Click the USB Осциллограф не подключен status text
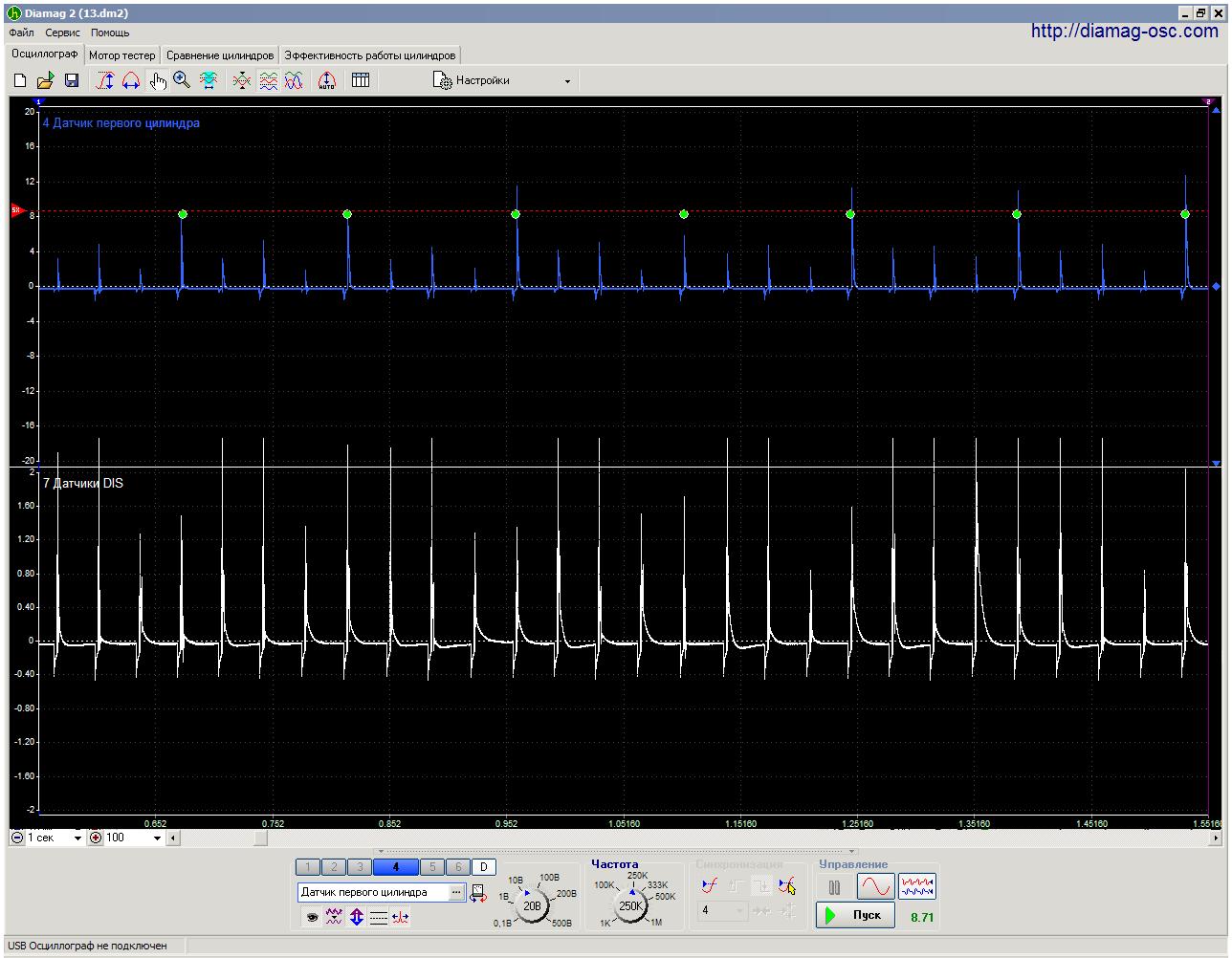 (87, 946)
